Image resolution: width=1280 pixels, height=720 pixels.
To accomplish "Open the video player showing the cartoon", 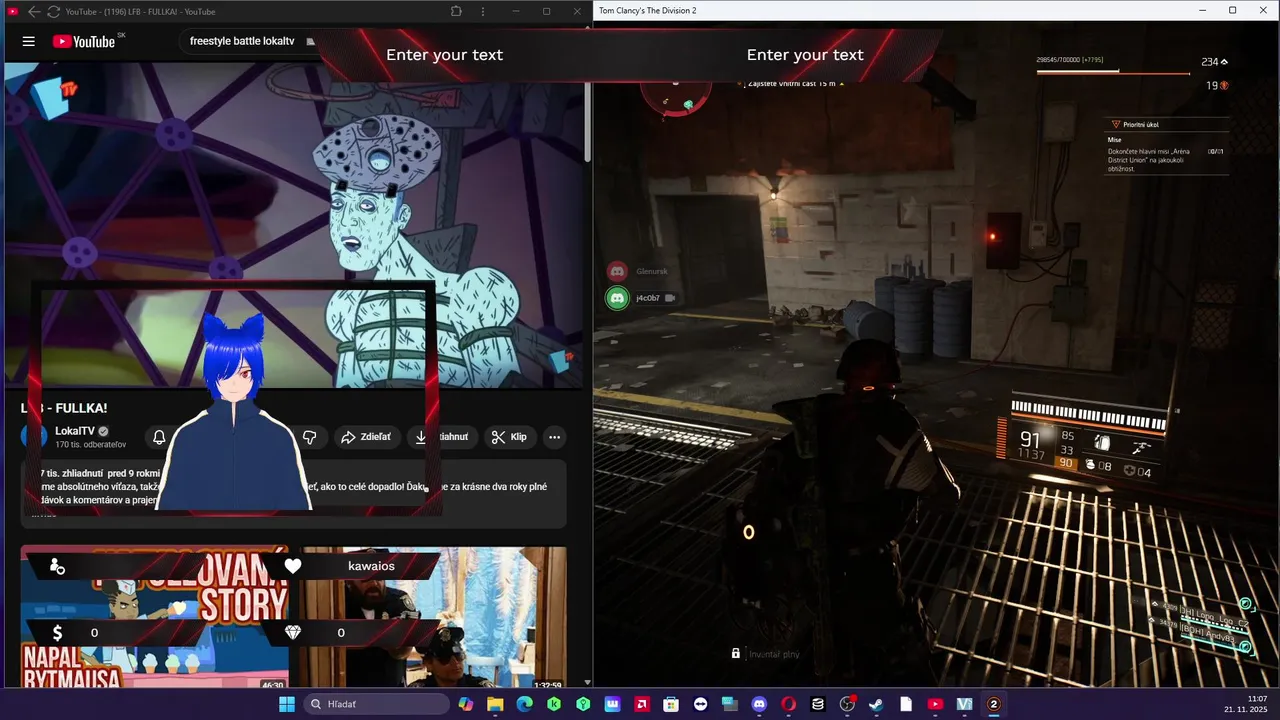I will [x=294, y=225].
